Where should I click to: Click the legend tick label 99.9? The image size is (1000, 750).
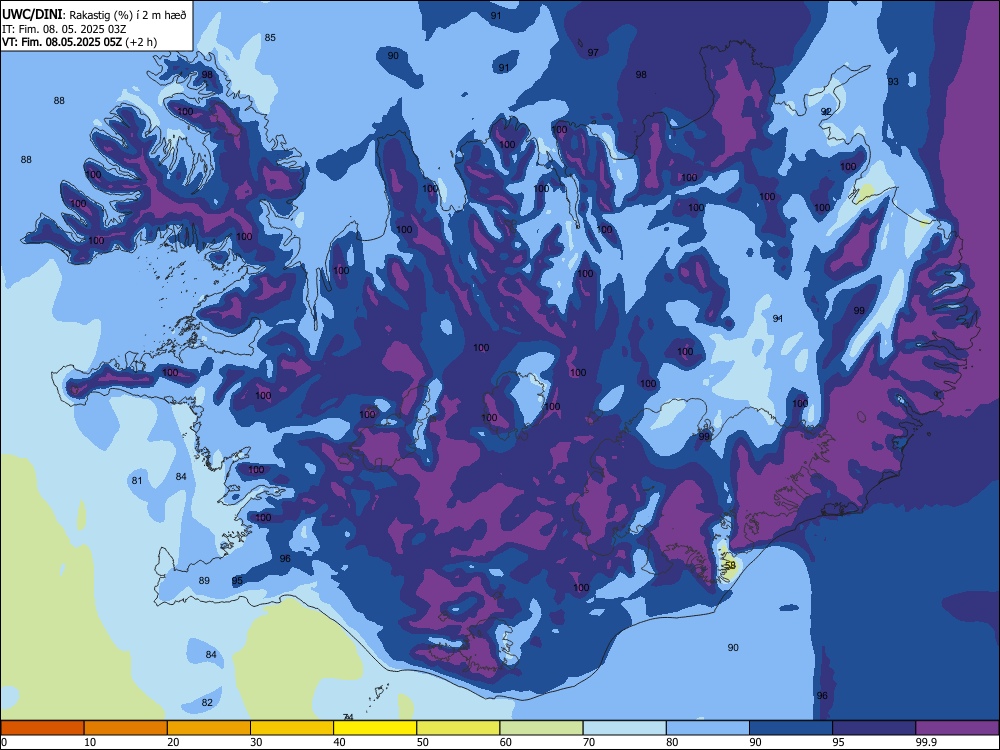(x=925, y=742)
